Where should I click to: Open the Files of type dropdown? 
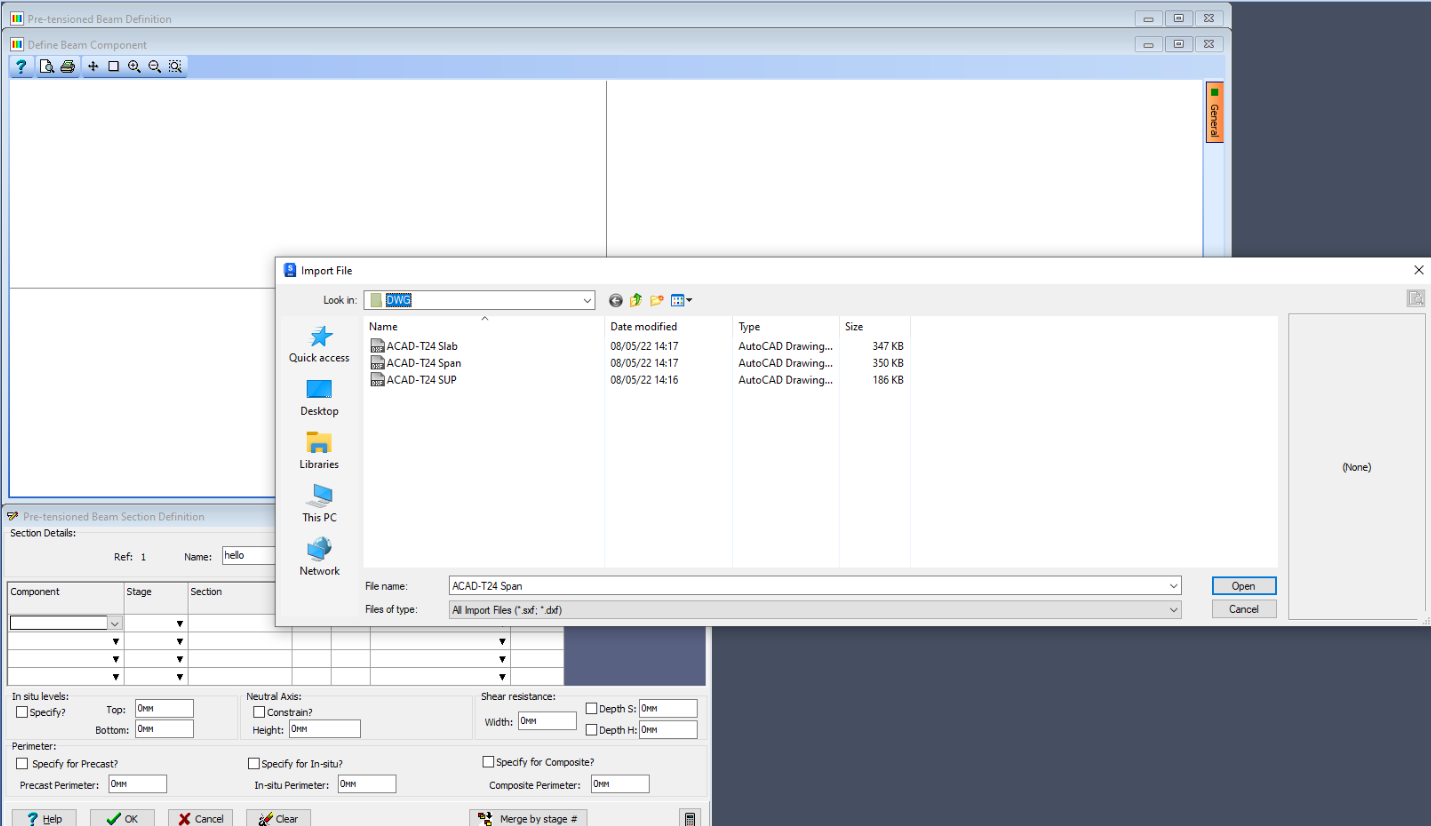pyautogui.click(x=1173, y=609)
